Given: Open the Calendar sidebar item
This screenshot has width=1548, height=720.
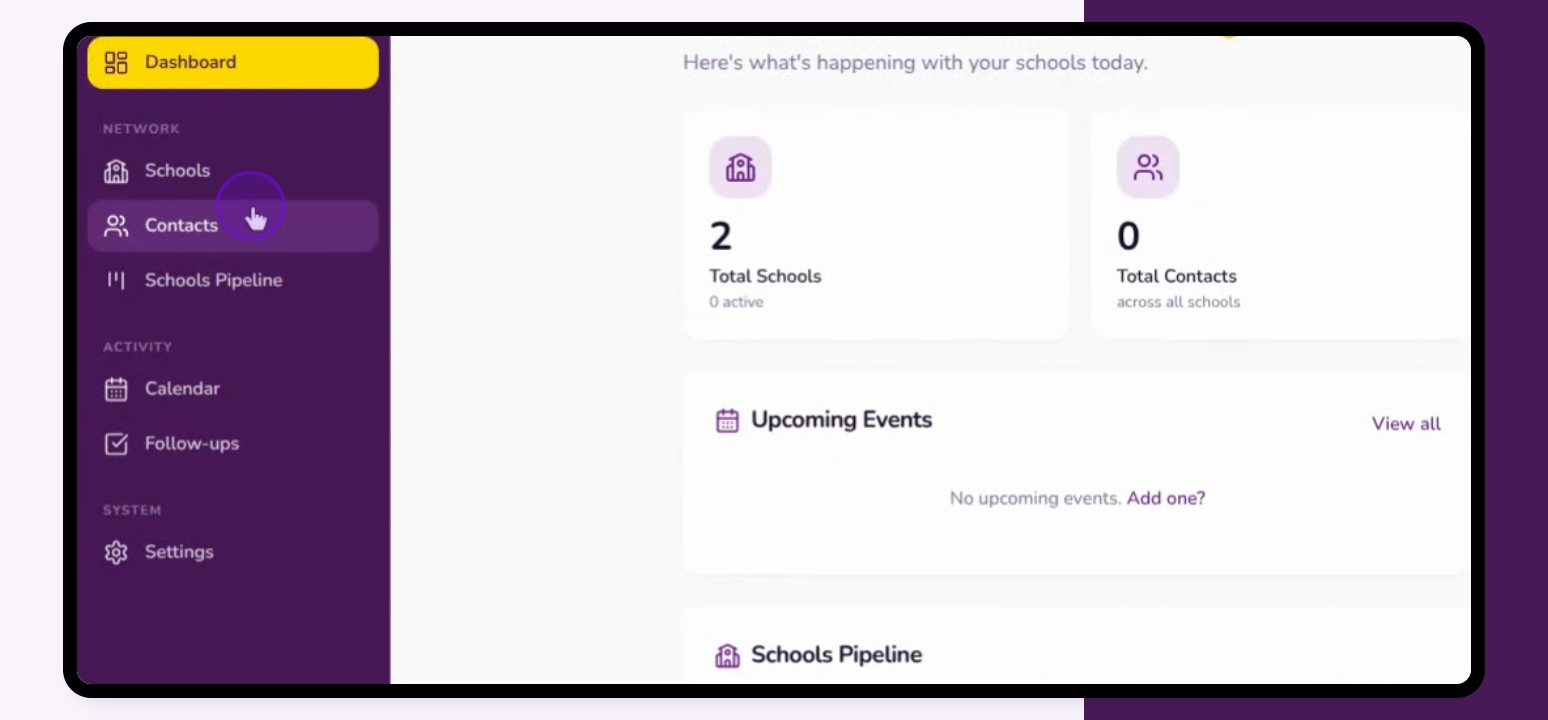Looking at the screenshot, I should (182, 389).
